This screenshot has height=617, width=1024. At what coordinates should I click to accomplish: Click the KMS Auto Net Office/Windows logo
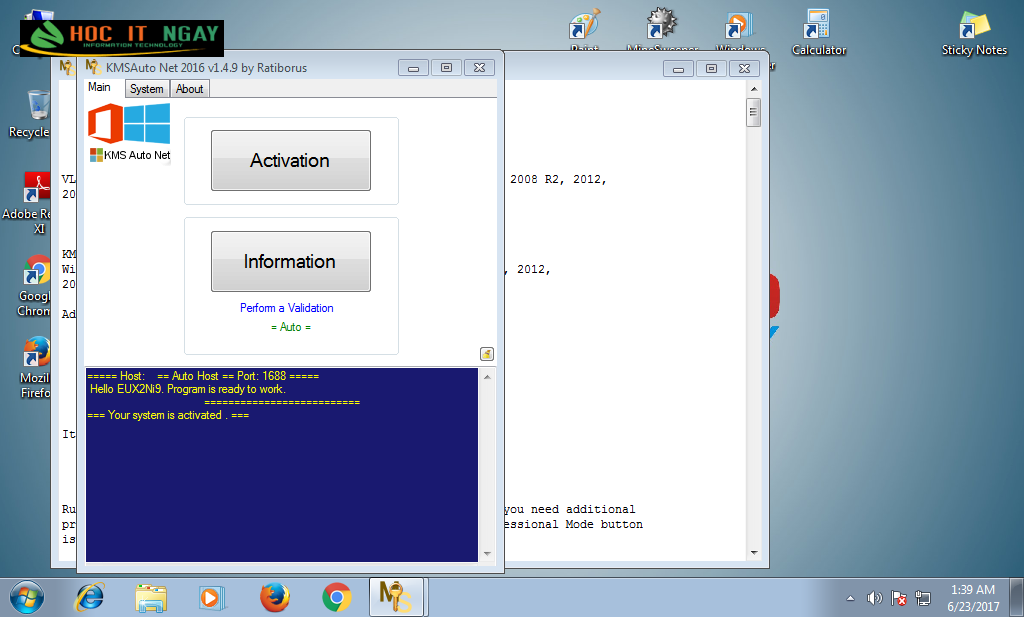pos(129,133)
